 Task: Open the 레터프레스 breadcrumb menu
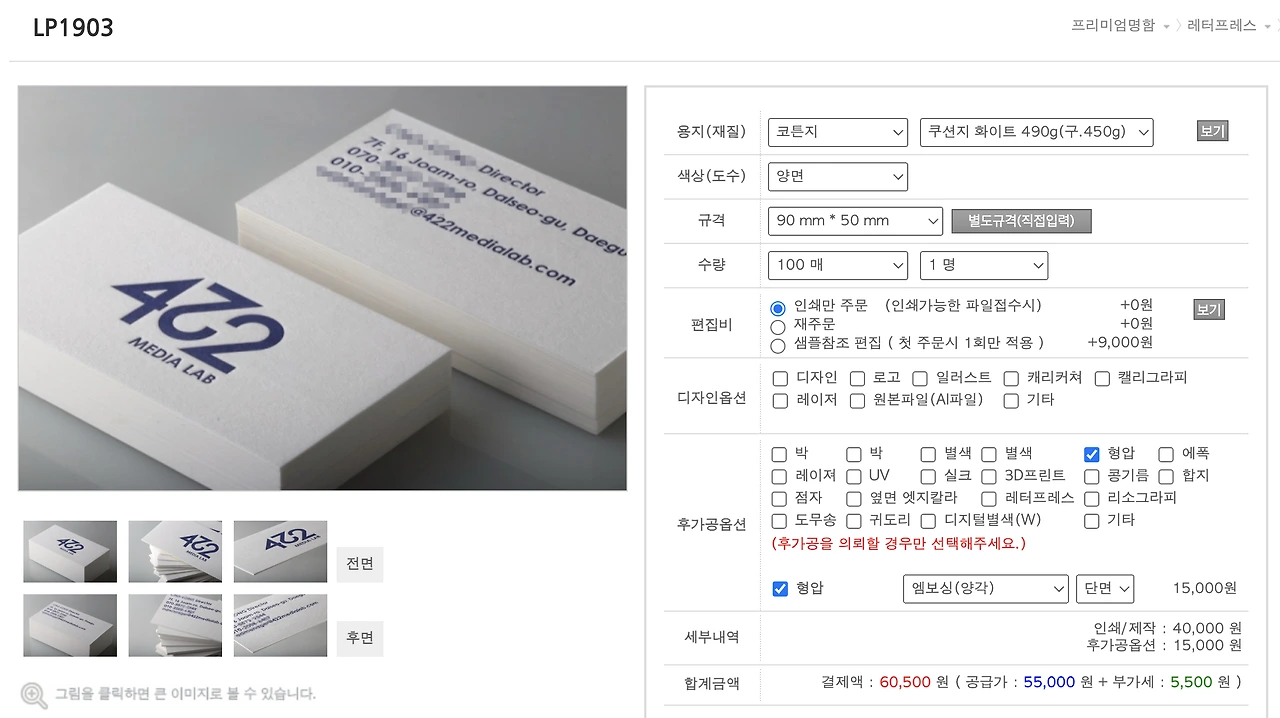click(1222, 26)
